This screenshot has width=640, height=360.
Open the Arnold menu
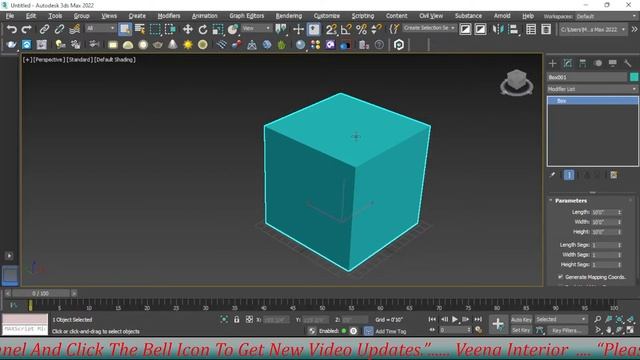tap(502, 16)
